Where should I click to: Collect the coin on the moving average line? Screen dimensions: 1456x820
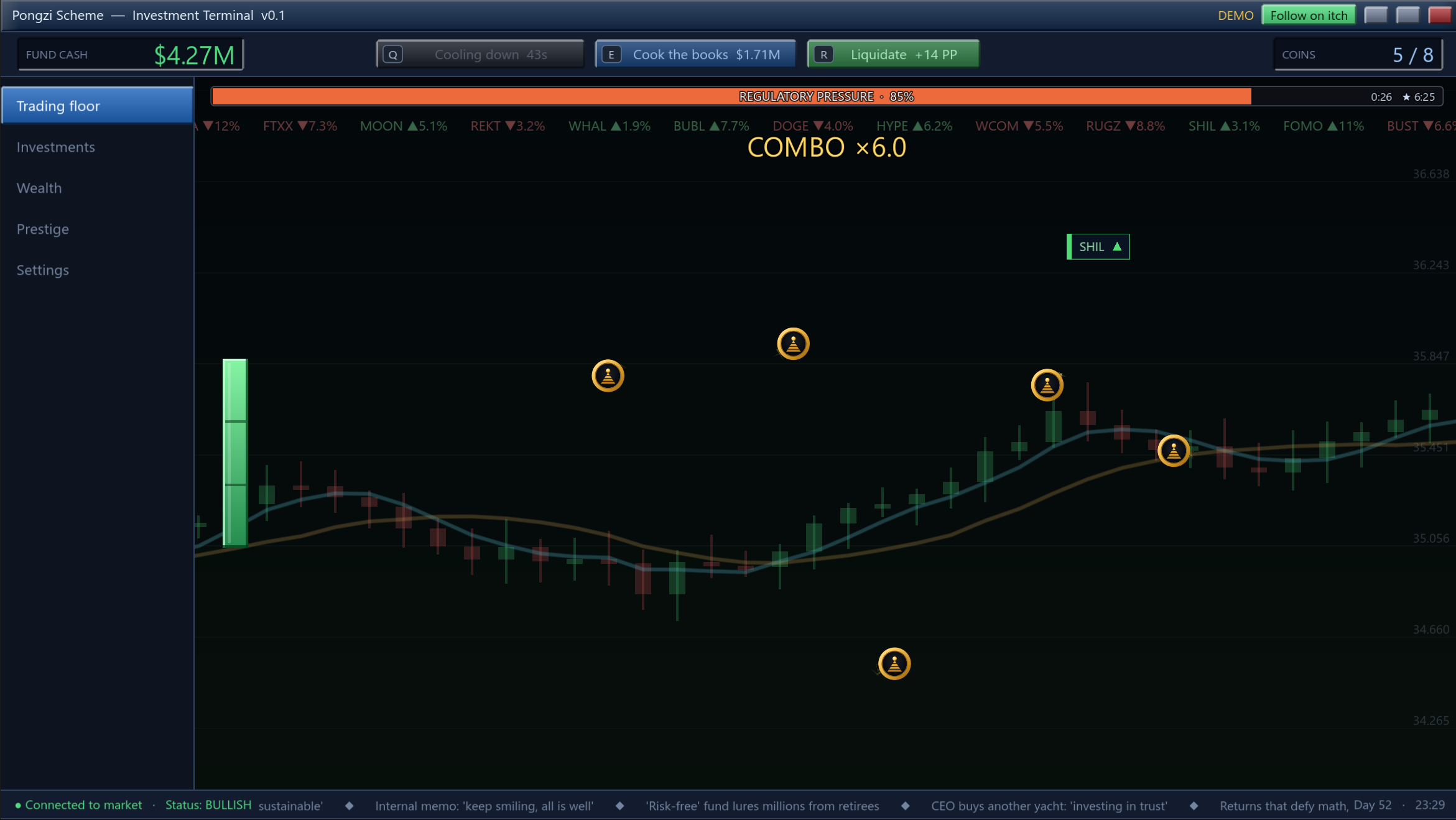click(1174, 451)
